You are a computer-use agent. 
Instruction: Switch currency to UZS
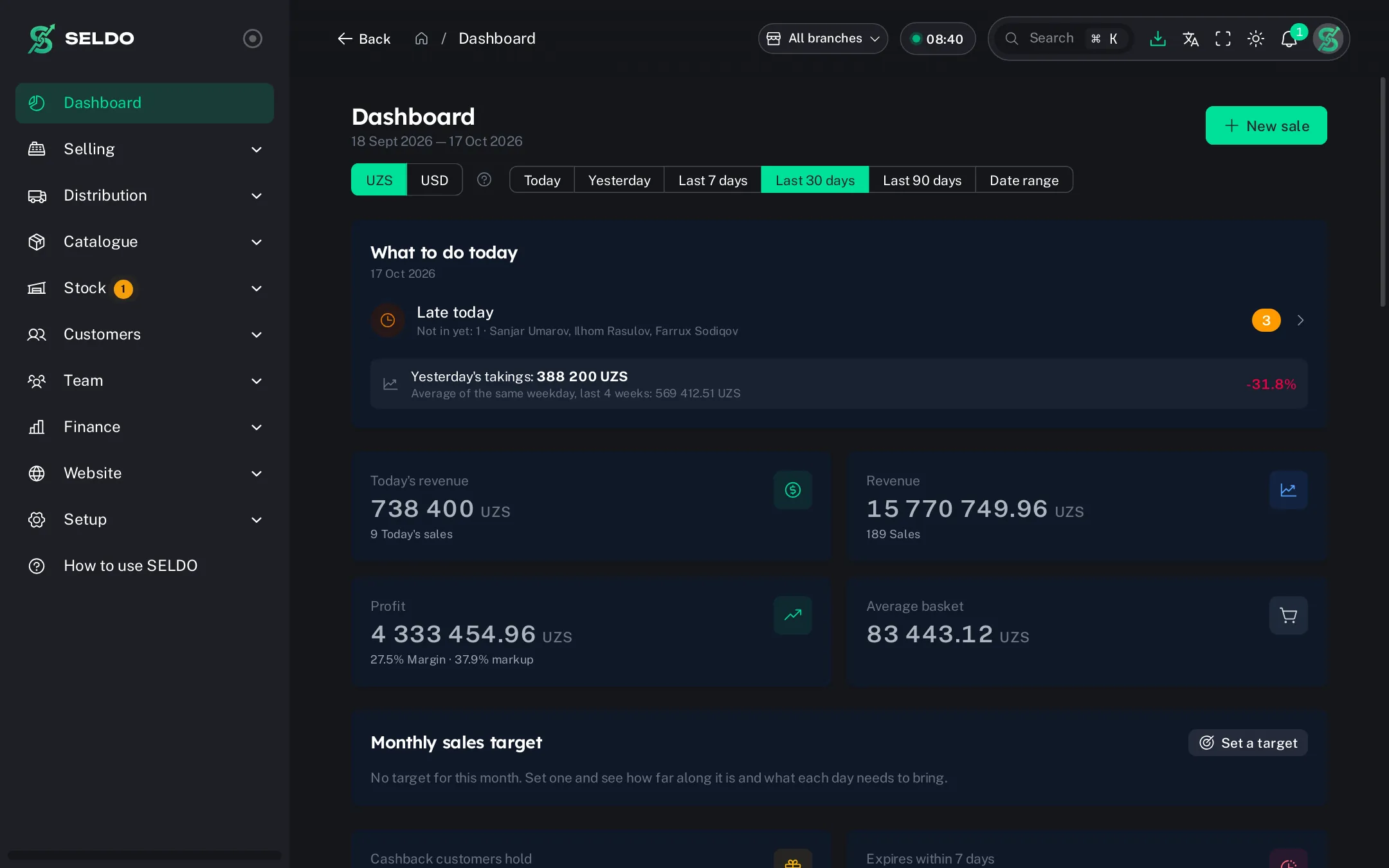[379, 179]
